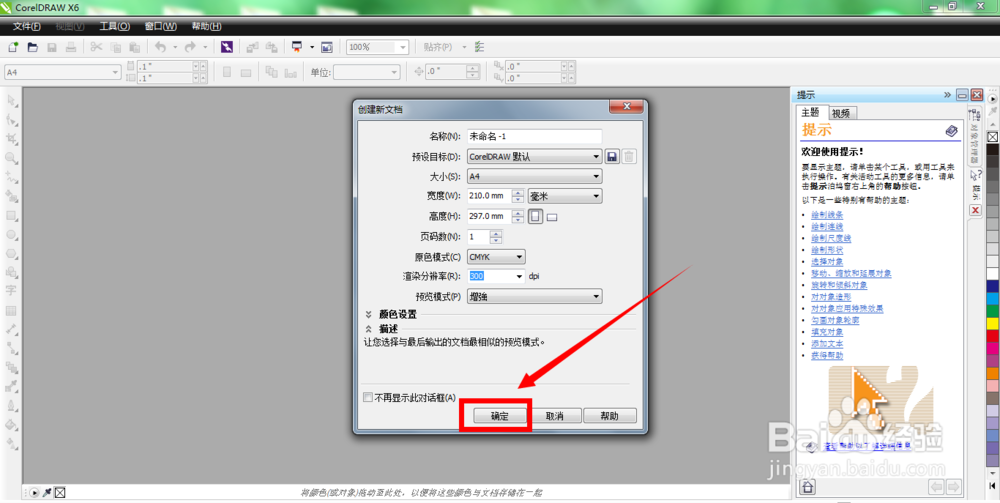Screen dimensions: 1000x503
Task: Open the 获得帮助 hint link
Action: point(827,356)
